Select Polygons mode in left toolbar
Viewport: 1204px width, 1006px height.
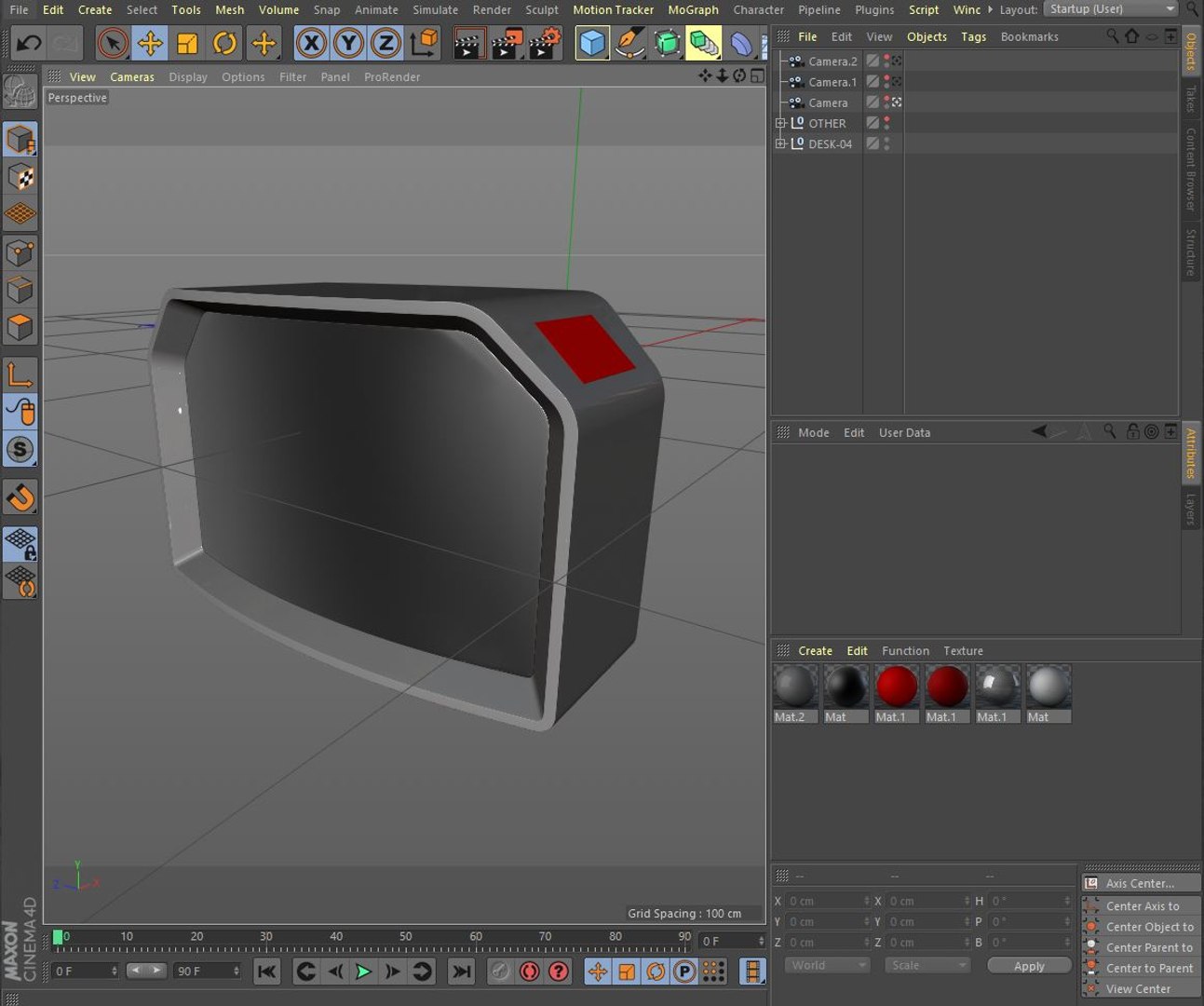click(20, 328)
